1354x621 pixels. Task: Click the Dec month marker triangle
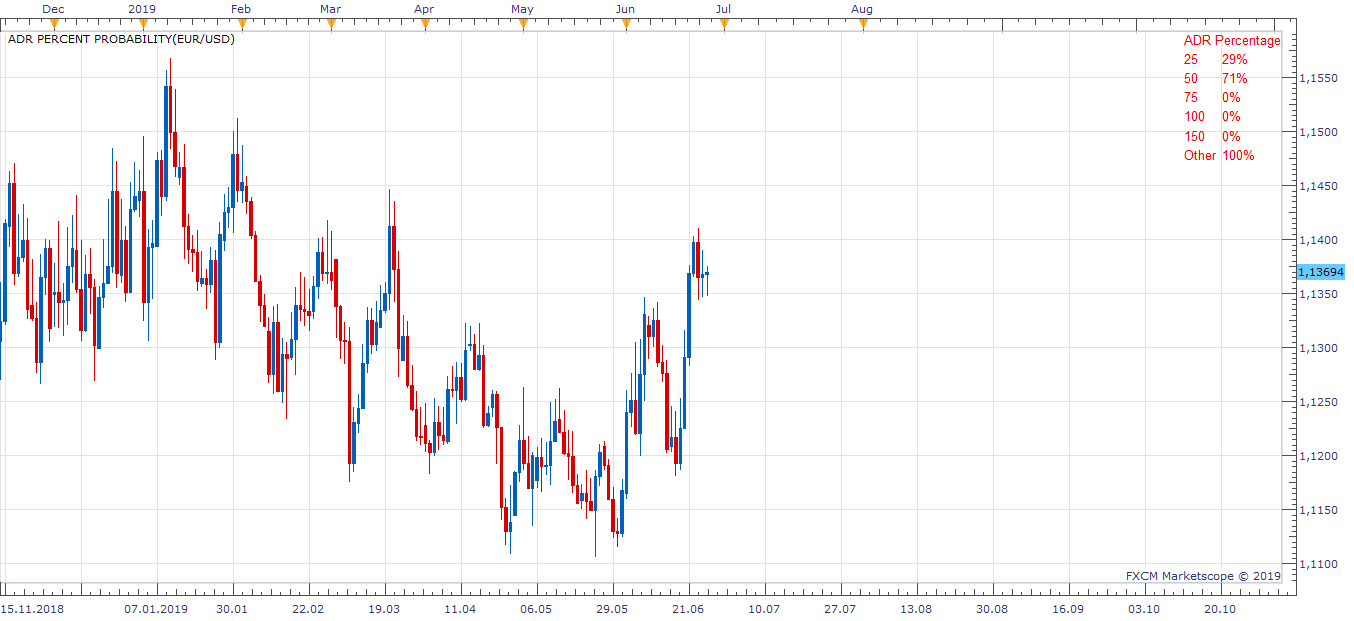click(x=53, y=25)
